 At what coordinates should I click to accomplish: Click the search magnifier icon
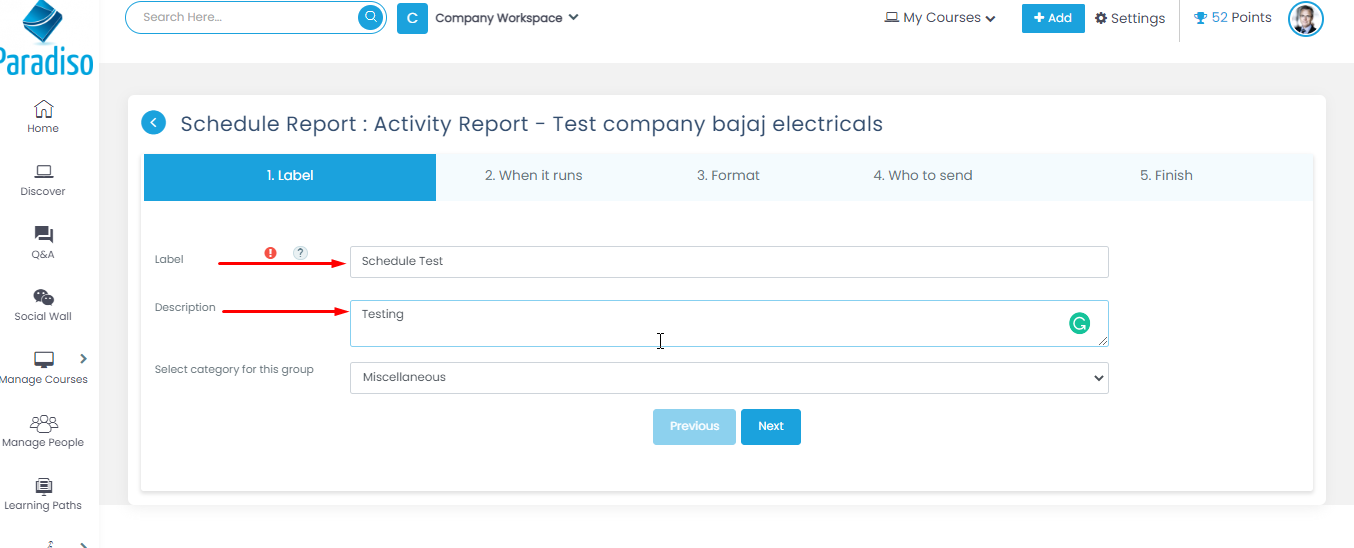click(x=371, y=17)
